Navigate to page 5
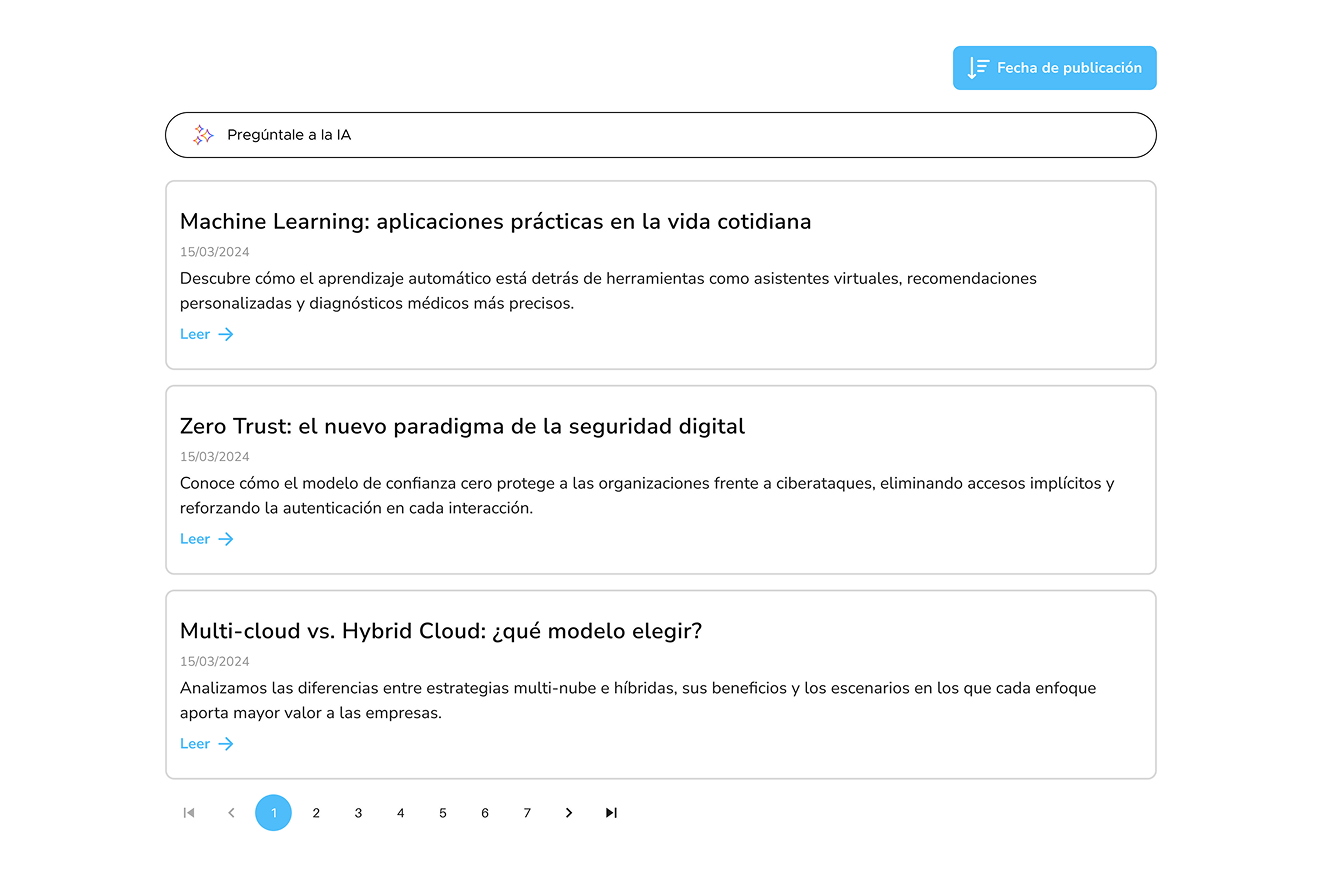This screenshot has height=877, width=1322. pos(443,813)
